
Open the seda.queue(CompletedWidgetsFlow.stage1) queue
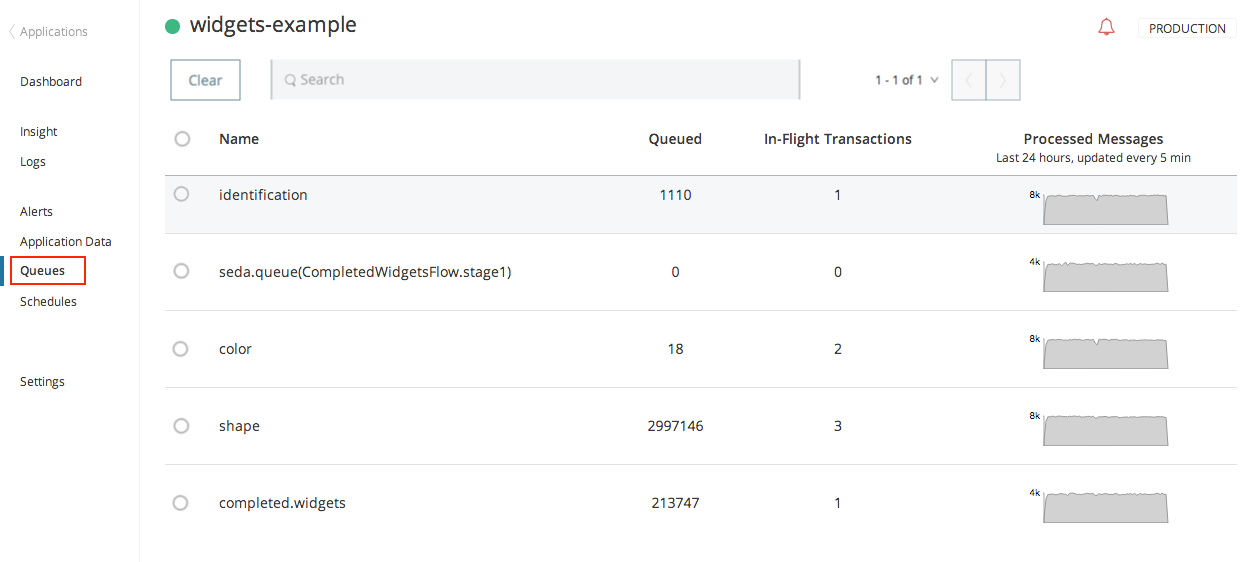coord(365,272)
